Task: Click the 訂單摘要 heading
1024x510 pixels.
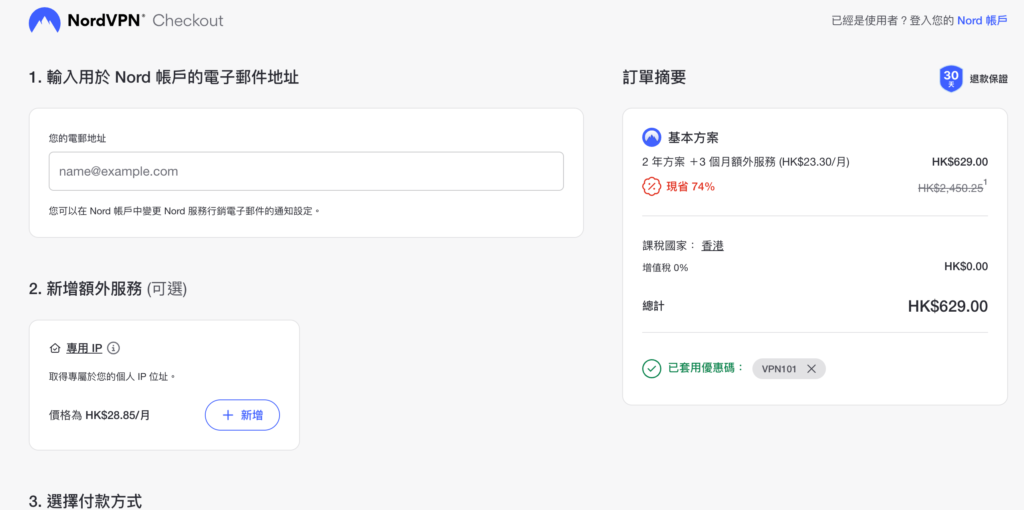Action: 654,77
